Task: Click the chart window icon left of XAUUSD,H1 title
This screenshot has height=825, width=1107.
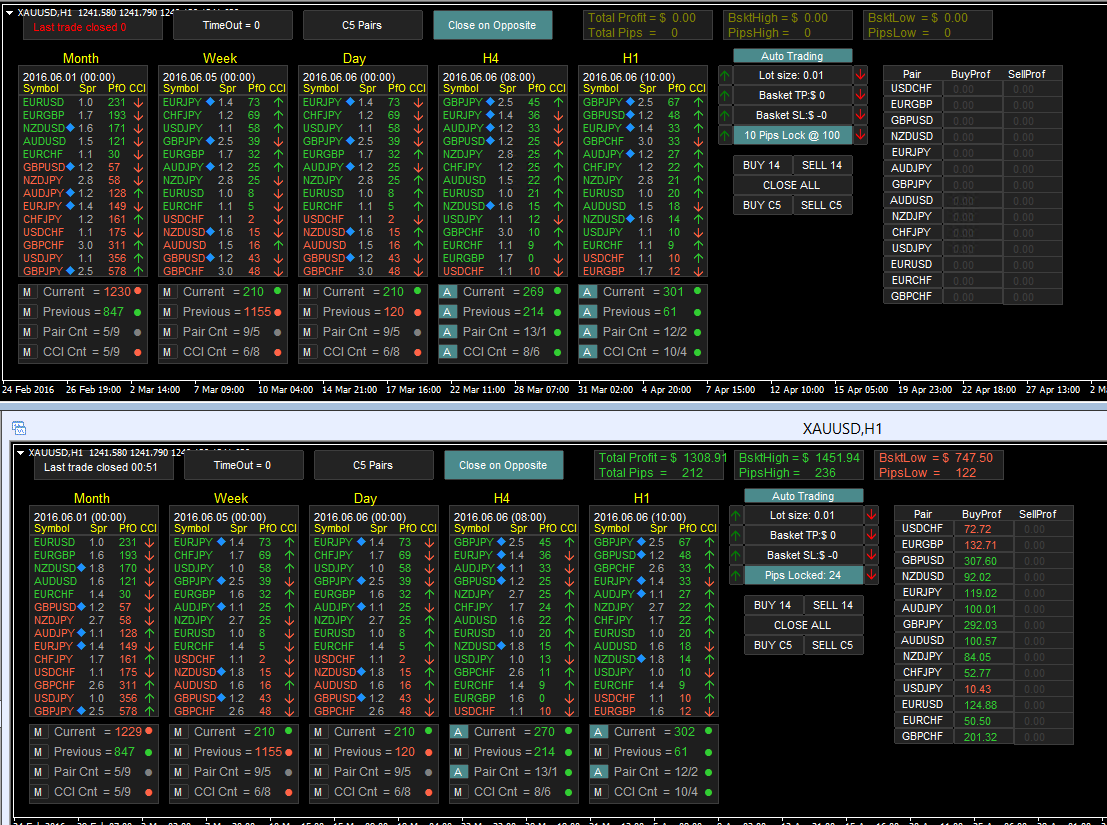Action: point(18,428)
